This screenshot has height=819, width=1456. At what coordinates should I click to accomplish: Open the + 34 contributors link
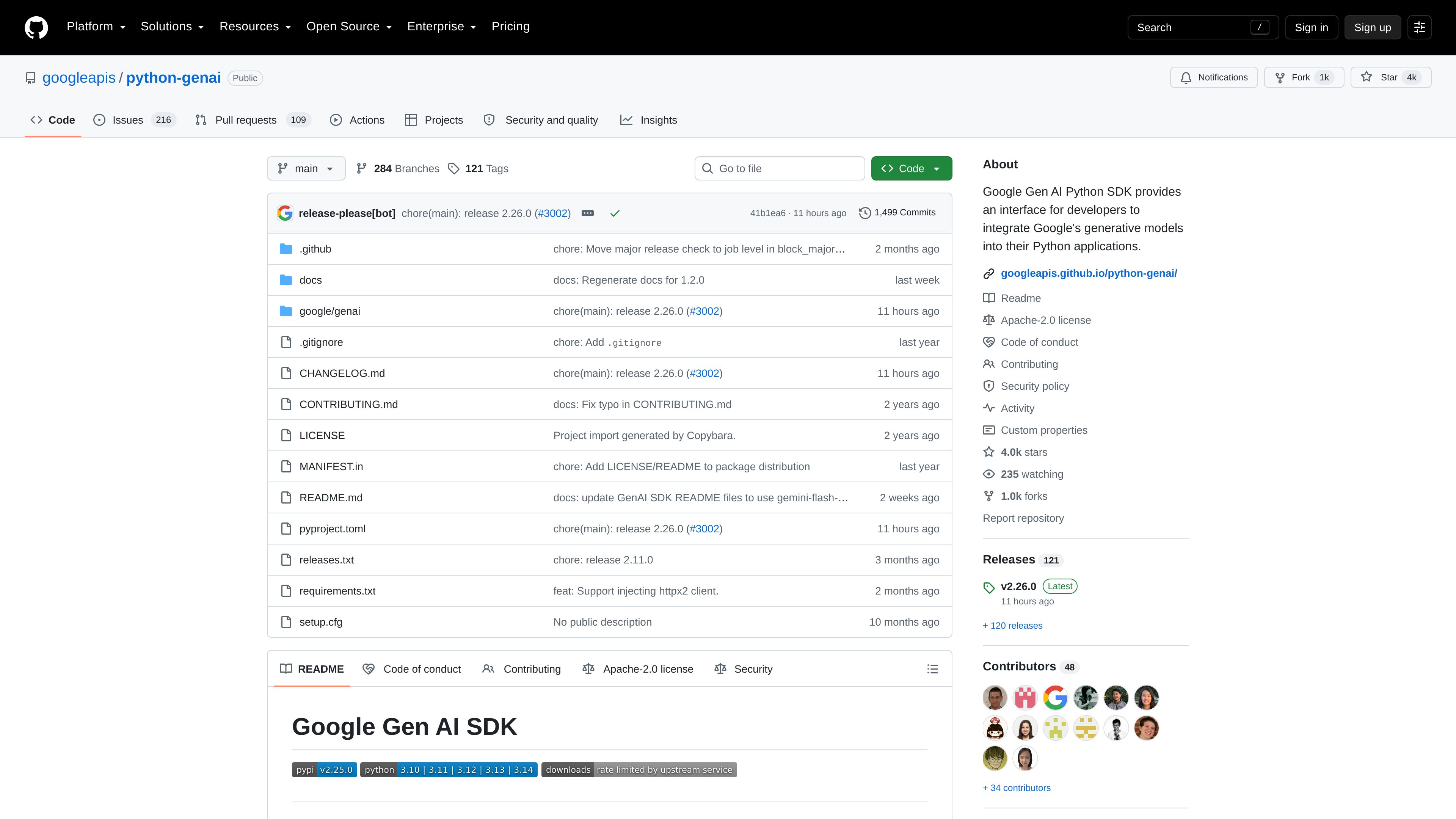[x=1016, y=788]
